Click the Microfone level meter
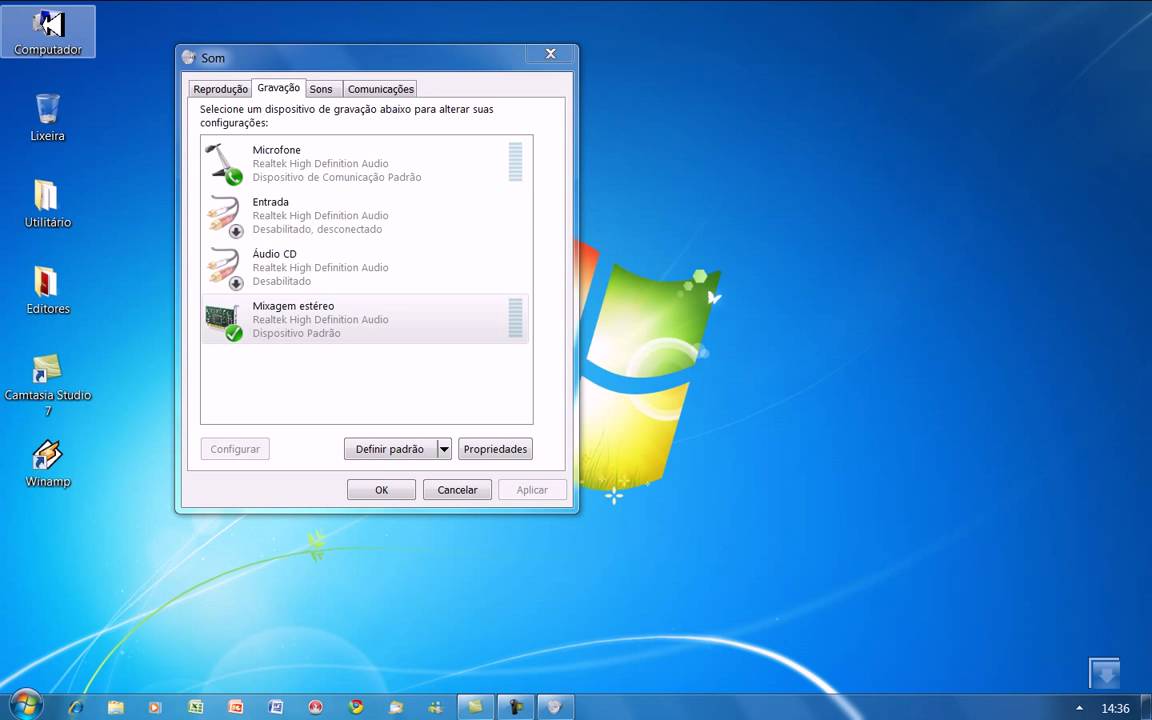Image resolution: width=1152 pixels, height=720 pixels. pyautogui.click(x=516, y=162)
